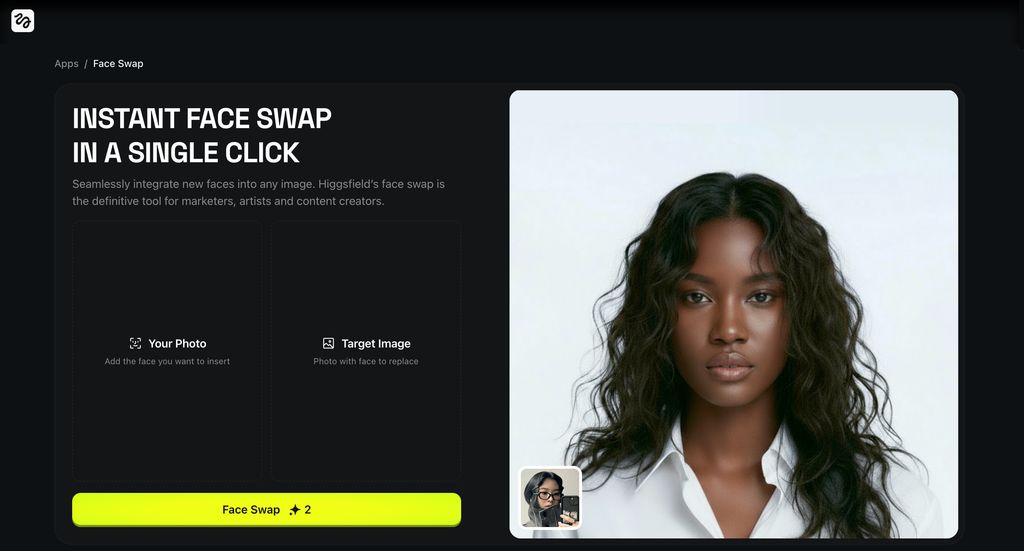This screenshot has height=551, width=1024.
Task: Click the Seamlessly integrate new faces description text
Action: (x=259, y=193)
